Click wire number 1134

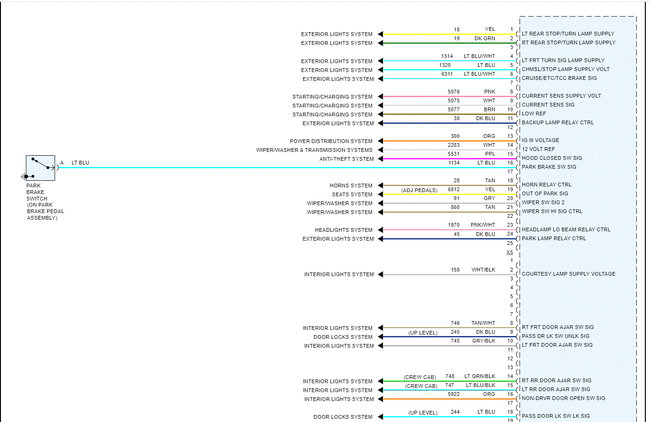[454, 163]
